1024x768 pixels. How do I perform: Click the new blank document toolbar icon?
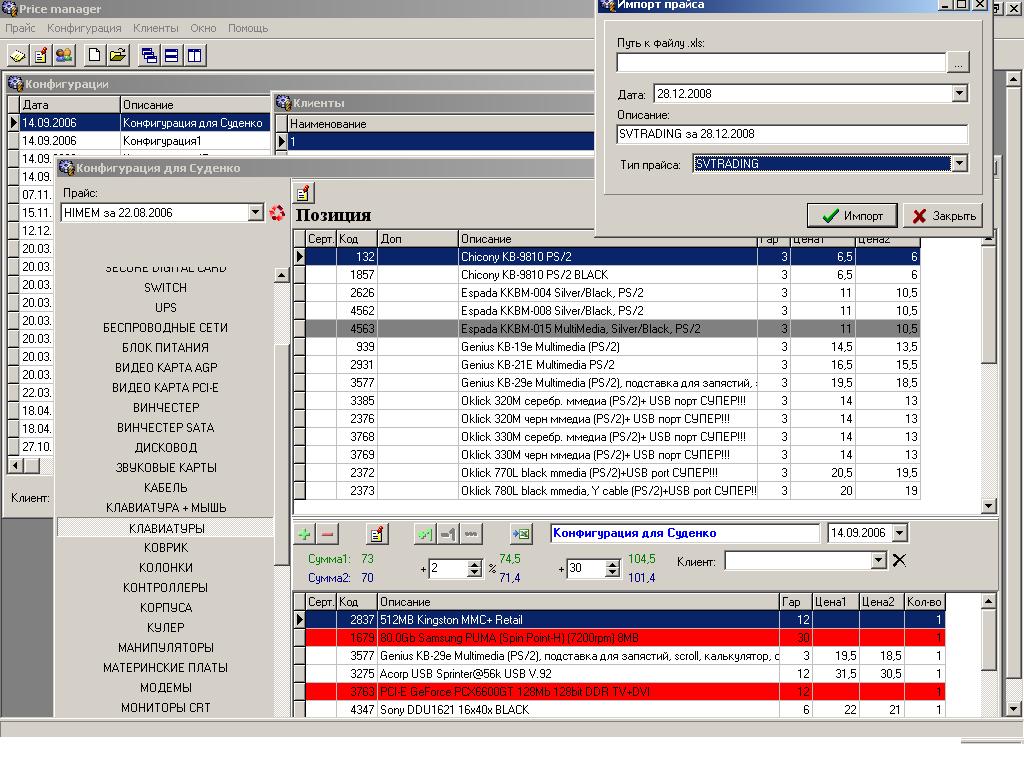click(95, 55)
